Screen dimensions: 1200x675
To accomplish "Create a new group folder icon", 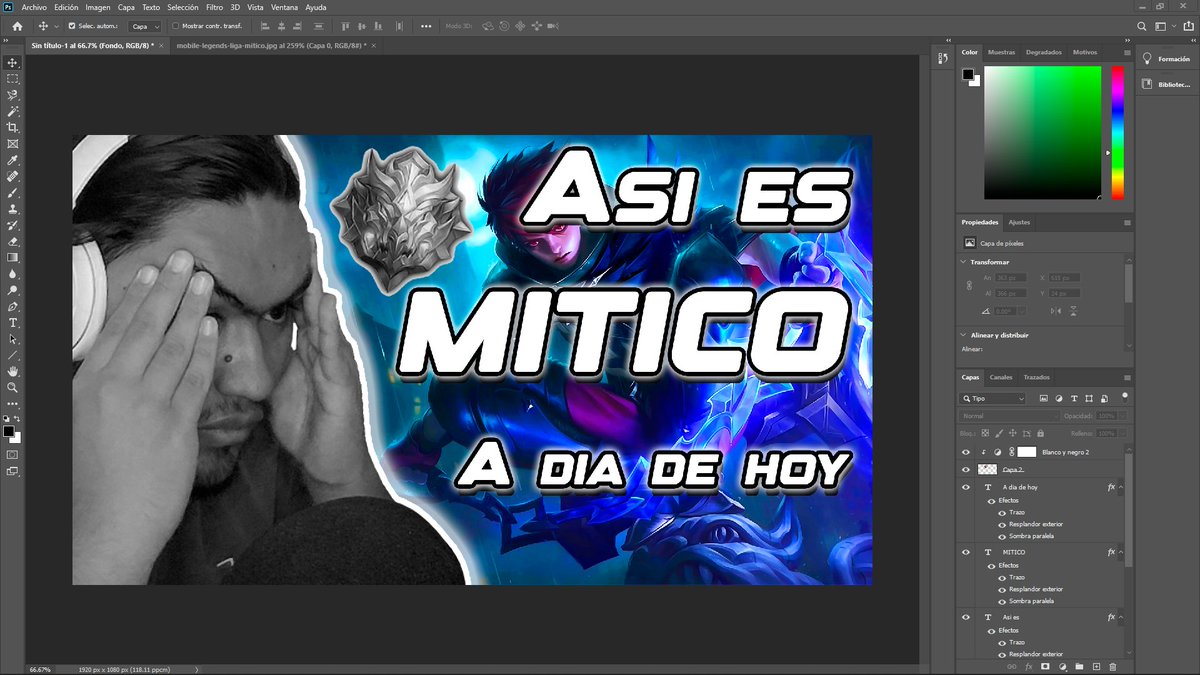I will pyautogui.click(x=1079, y=666).
